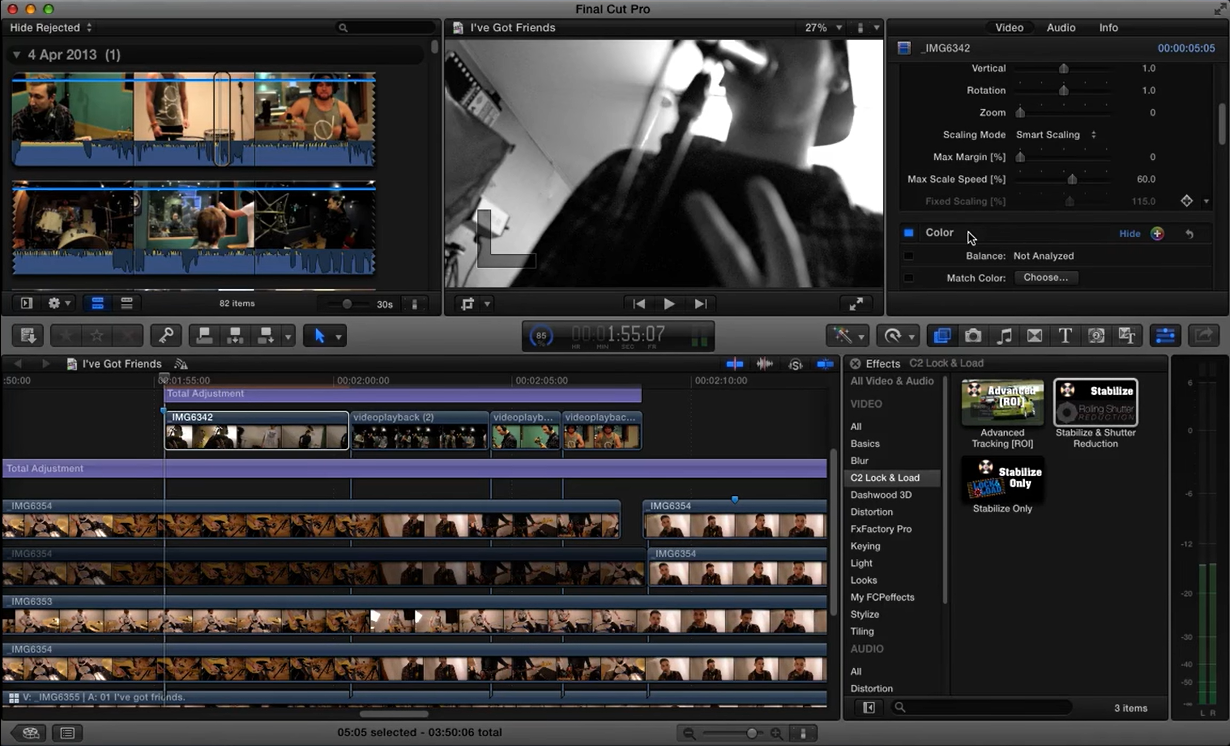The height and width of the screenshot is (746, 1230).
Task: Open the Themes browser icon
Action: [x=1127, y=336]
